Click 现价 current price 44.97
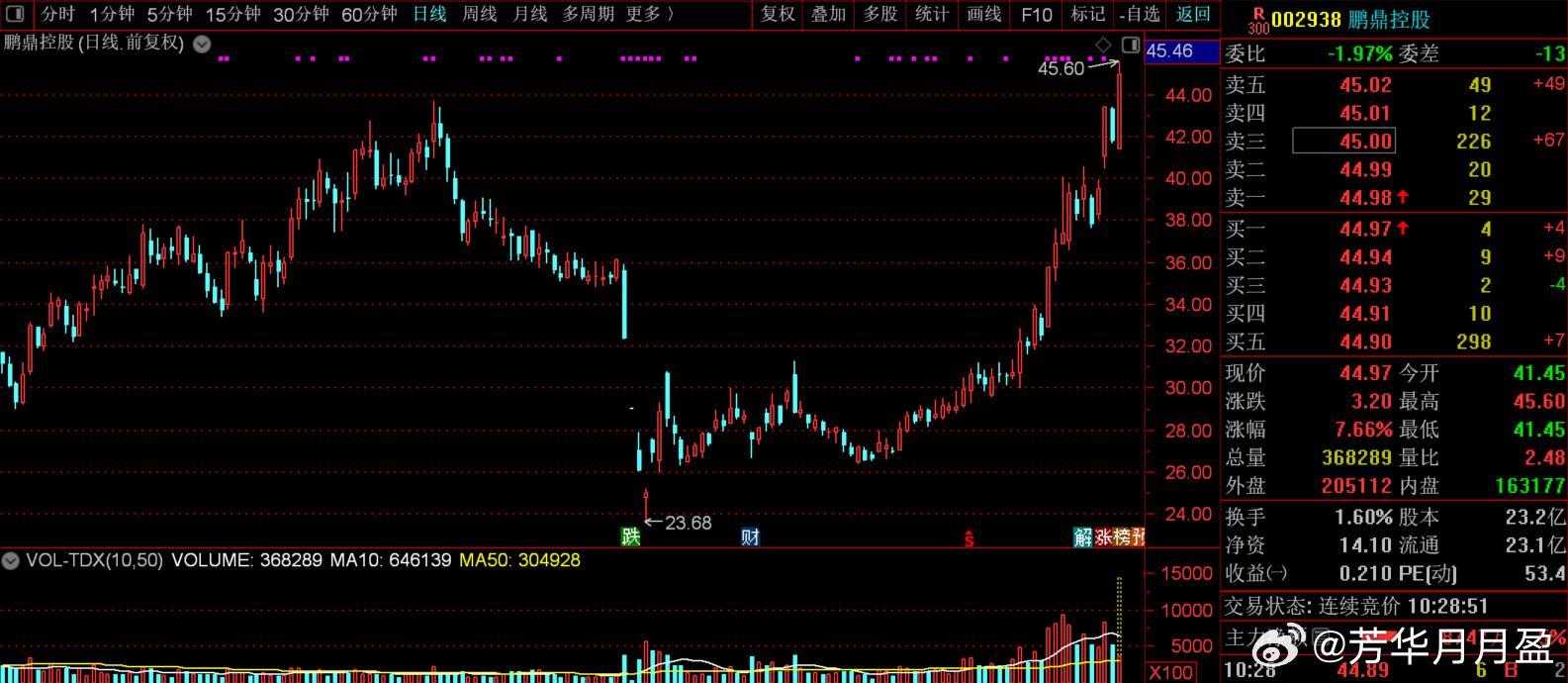 [1365, 373]
